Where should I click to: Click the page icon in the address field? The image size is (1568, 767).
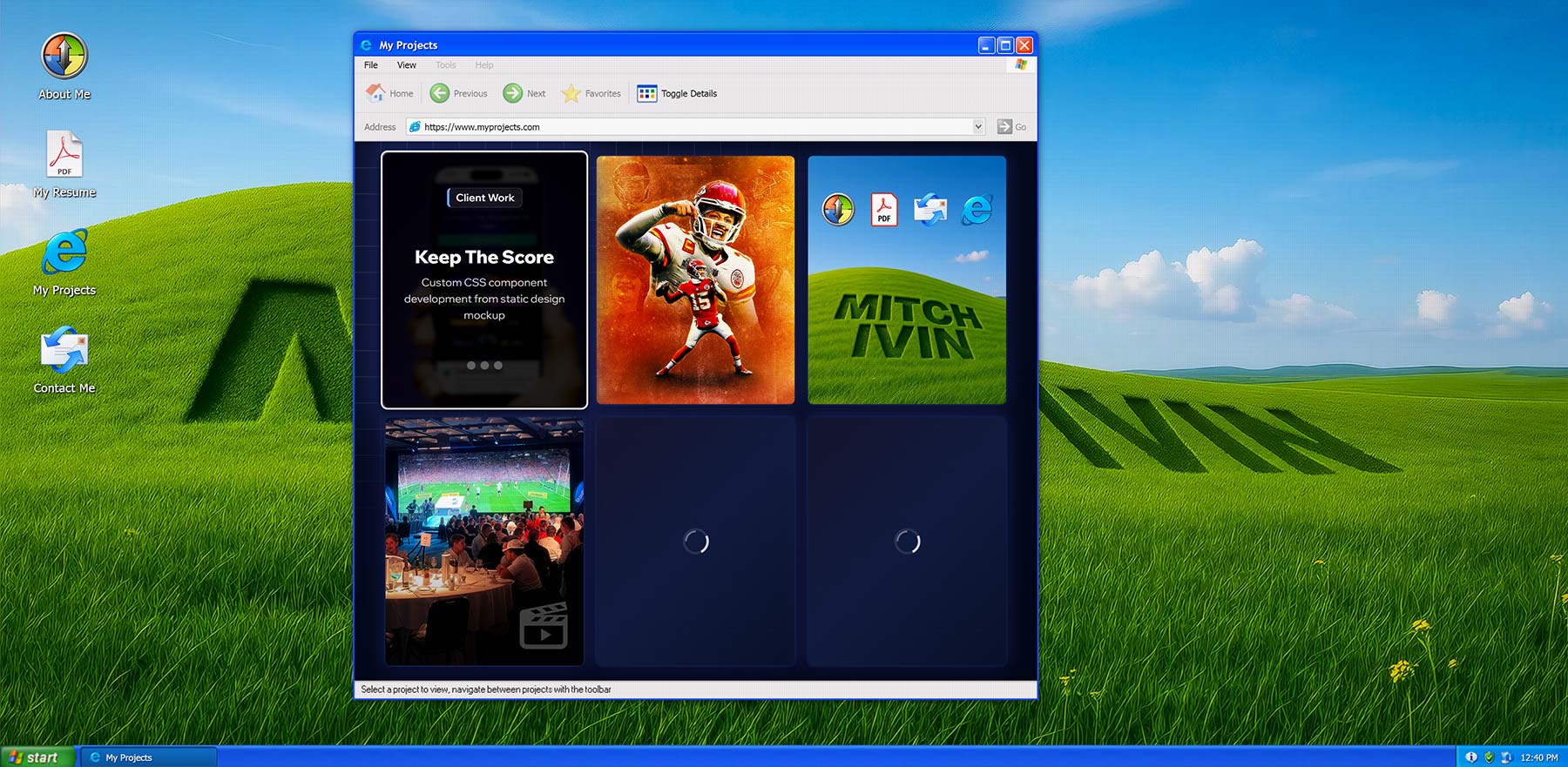click(415, 126)
